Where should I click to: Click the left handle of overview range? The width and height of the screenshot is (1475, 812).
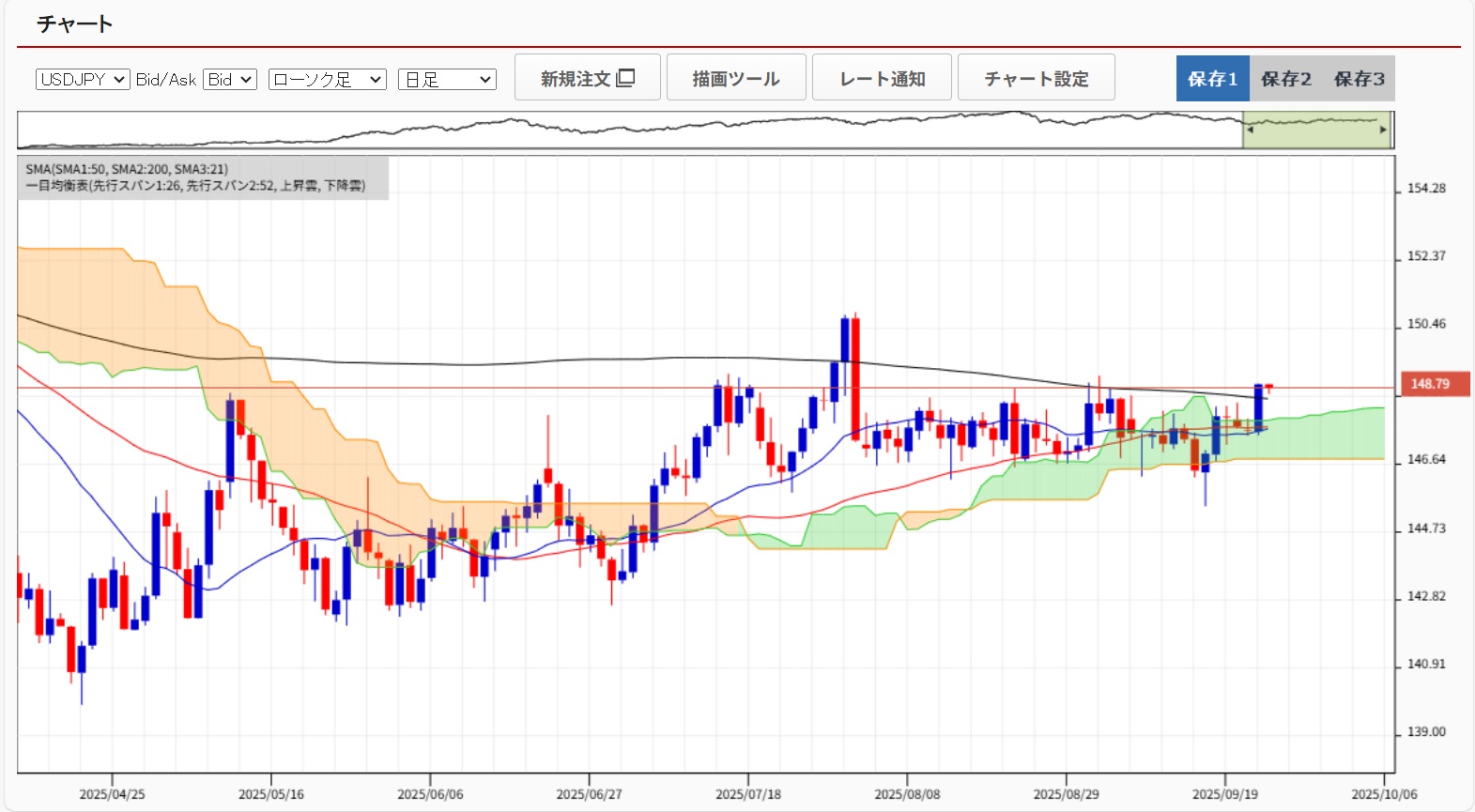pyautogui.click(x=1249, y=130)
